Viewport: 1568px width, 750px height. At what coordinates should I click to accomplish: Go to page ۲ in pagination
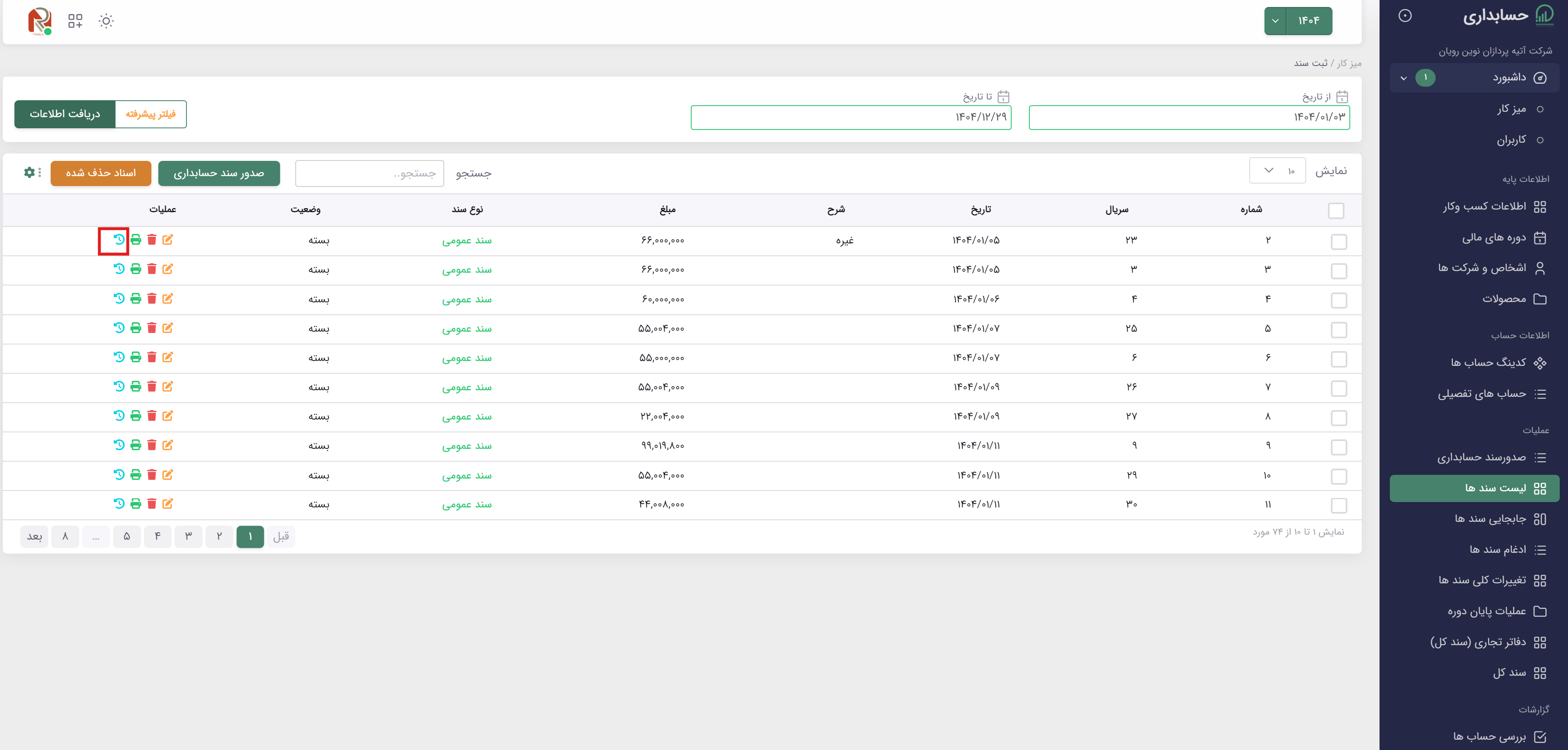click(x=219, y=536)
